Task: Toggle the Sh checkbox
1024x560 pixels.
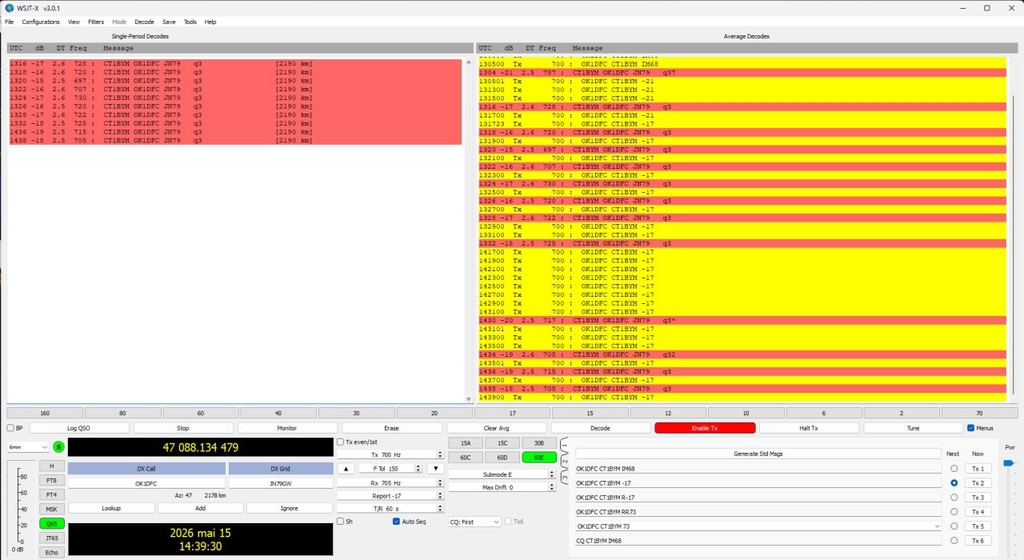Action: coord(340,521)
